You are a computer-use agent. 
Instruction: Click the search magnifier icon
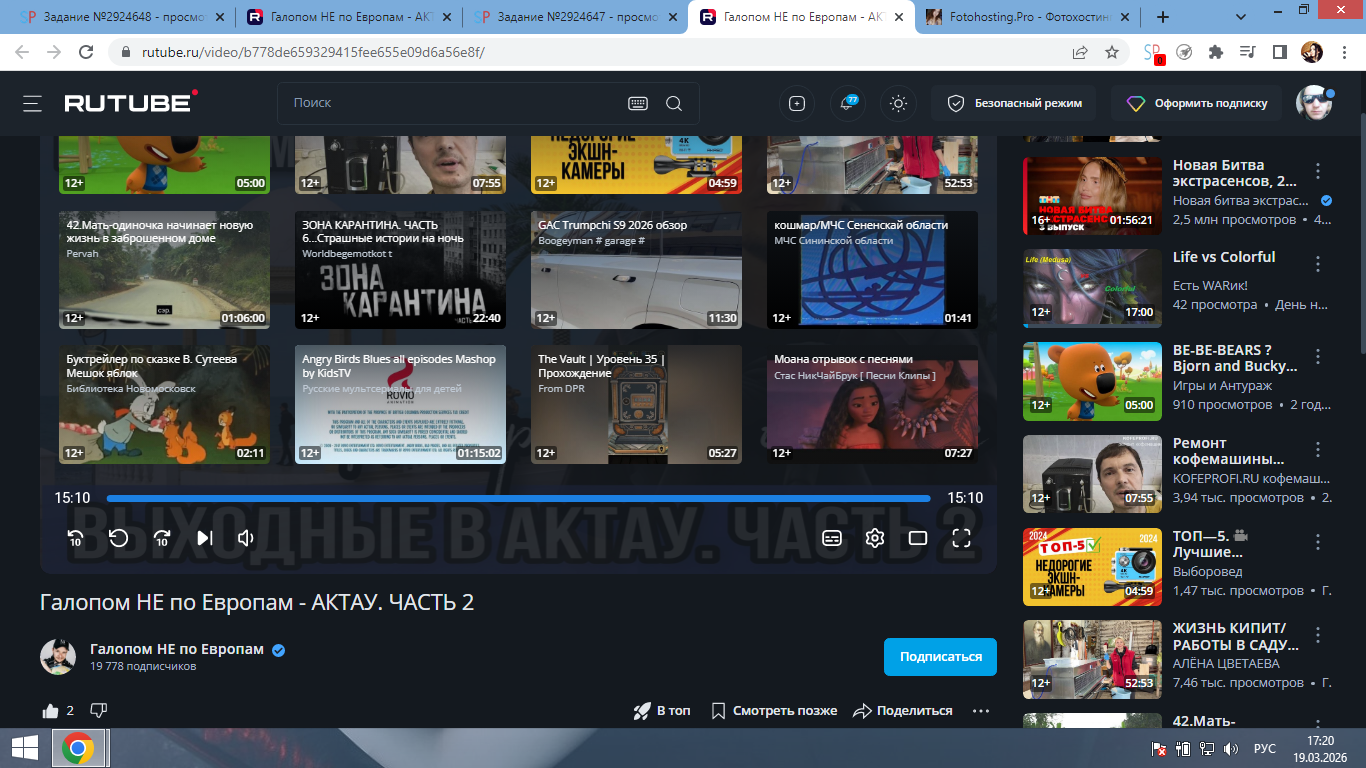coord(674,103)
